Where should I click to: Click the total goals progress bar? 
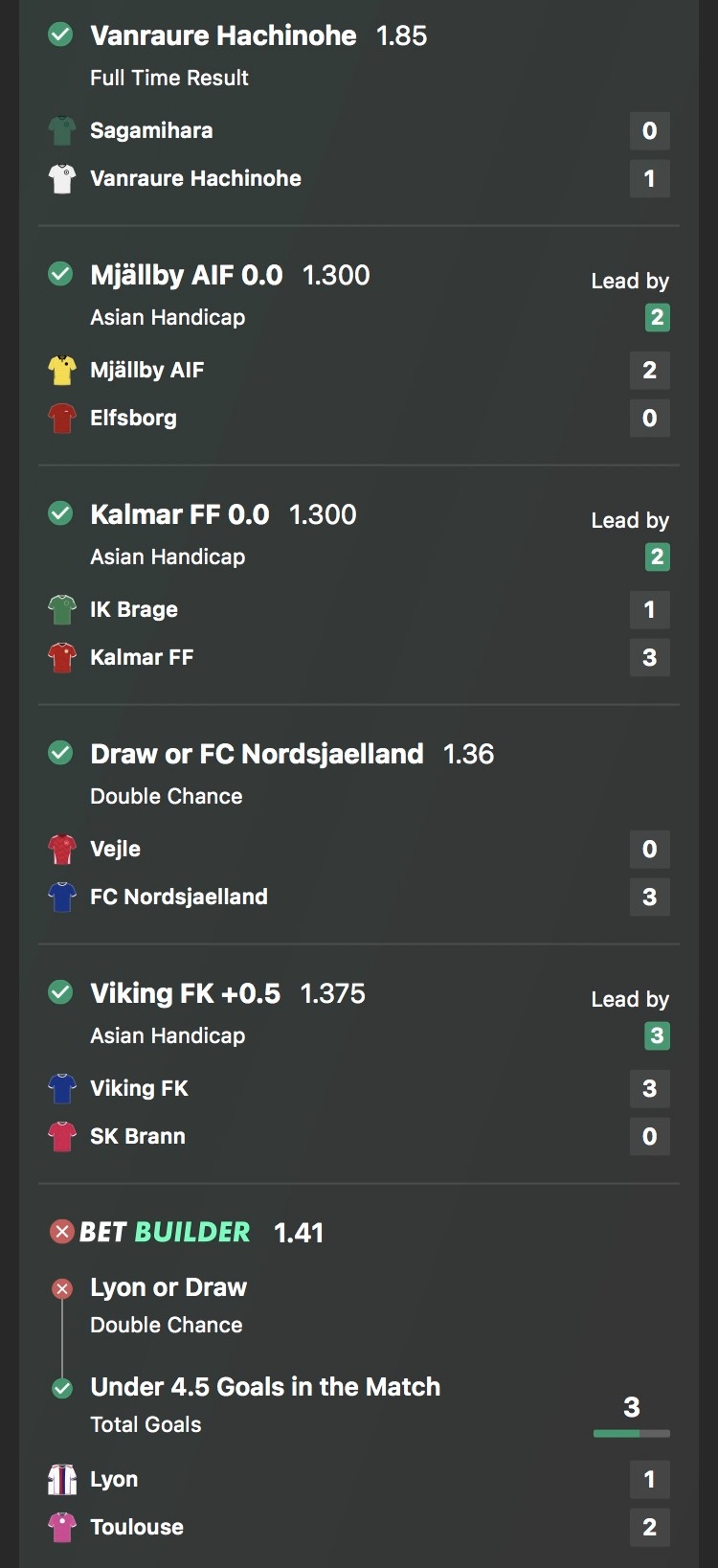631,1434
